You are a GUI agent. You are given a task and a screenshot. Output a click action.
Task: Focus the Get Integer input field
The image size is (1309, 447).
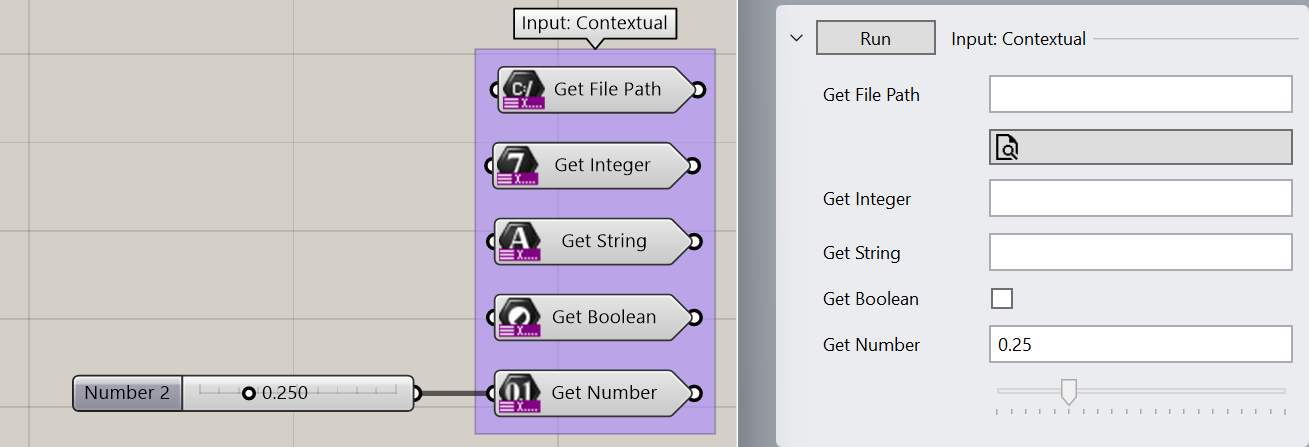pos(1141,198)
